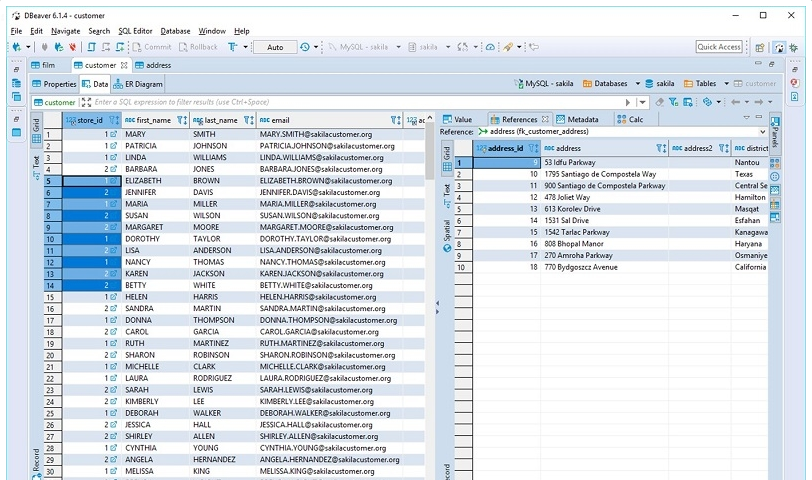This screenshot has width=812, height=480.
Task: Click the Open Perspective icon
Action: coord(760,48)
